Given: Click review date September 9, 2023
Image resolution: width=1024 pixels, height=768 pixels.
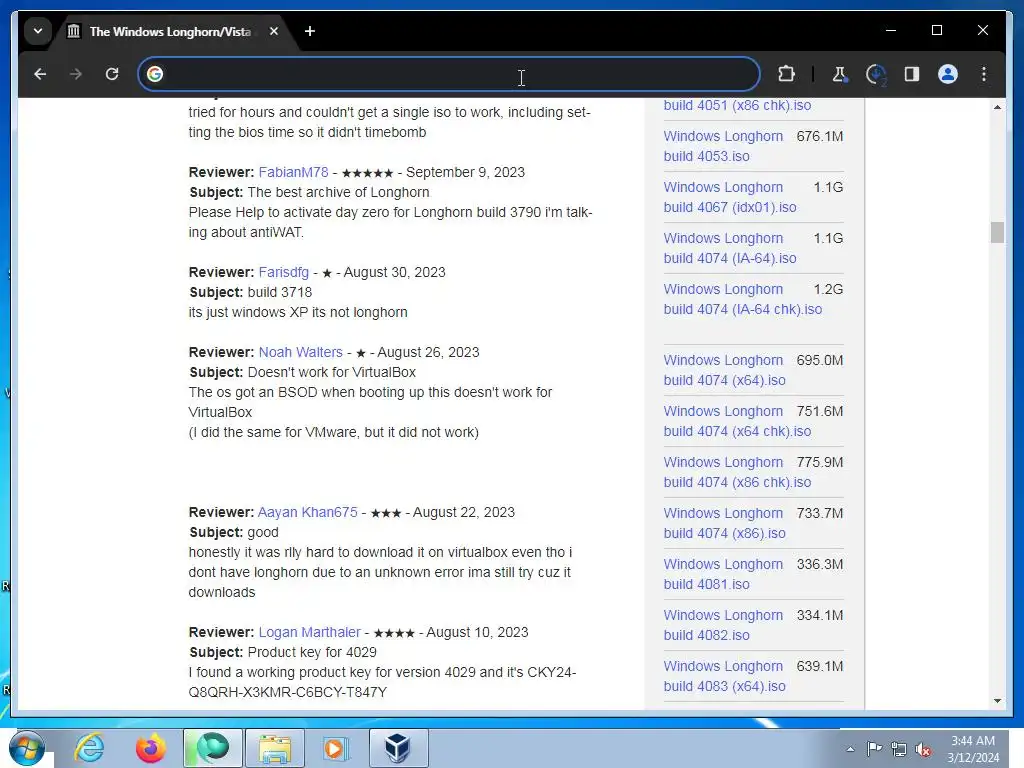Looking at the screenshot, I should click(x=465, y=172).
